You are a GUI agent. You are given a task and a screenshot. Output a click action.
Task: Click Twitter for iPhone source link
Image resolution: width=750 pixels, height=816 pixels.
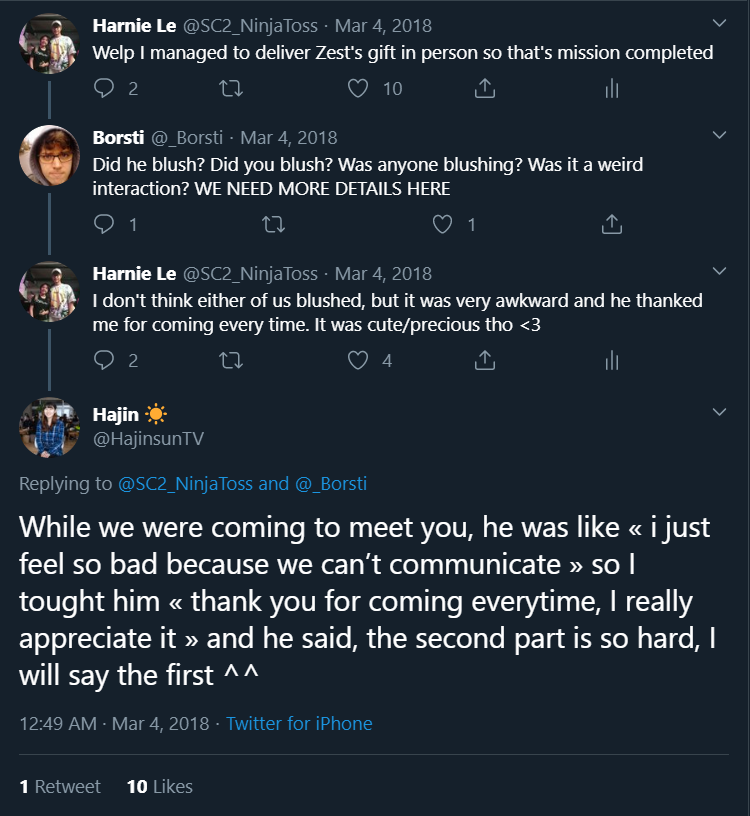[x=299, y=723]
